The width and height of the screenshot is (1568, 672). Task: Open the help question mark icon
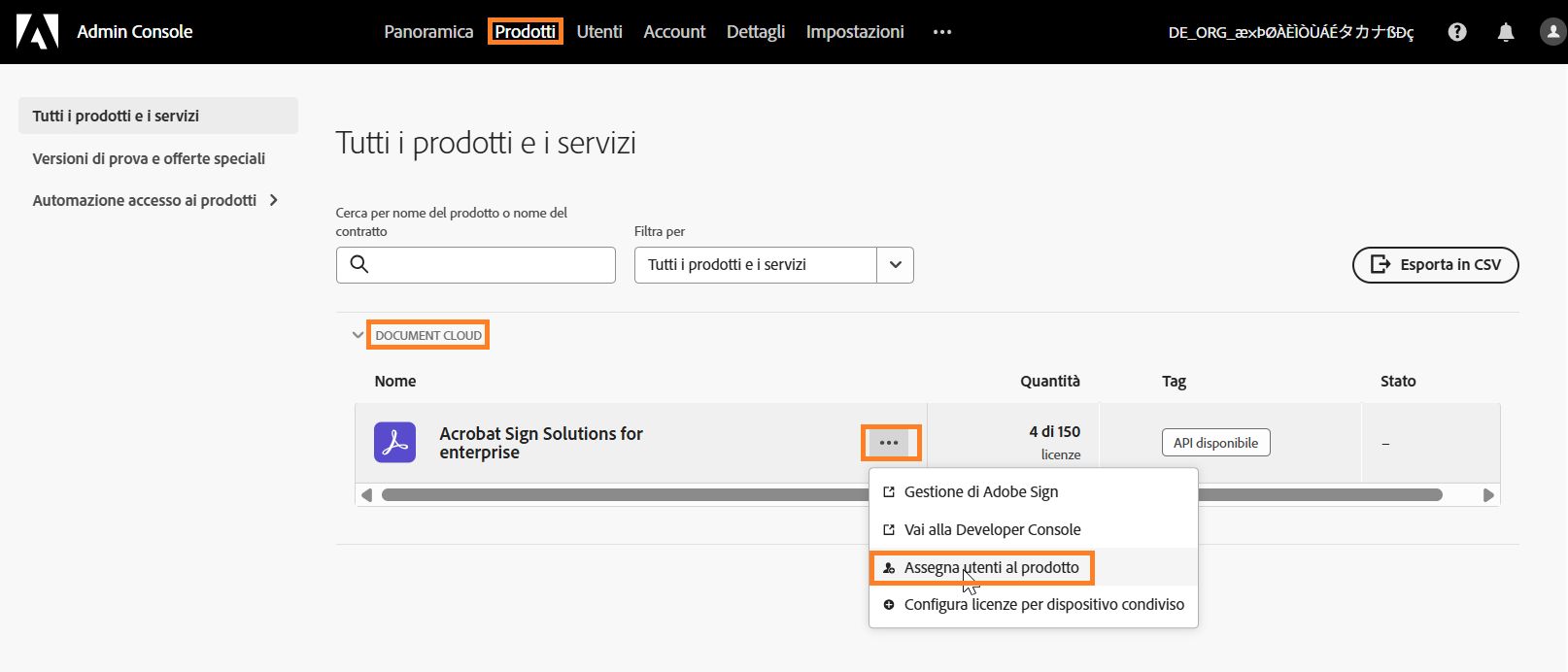pos(1457,32)
